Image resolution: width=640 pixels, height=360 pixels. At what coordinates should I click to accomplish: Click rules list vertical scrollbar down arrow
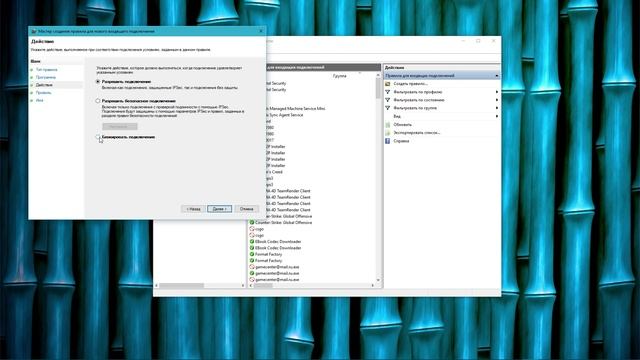[x=378, y=280]
